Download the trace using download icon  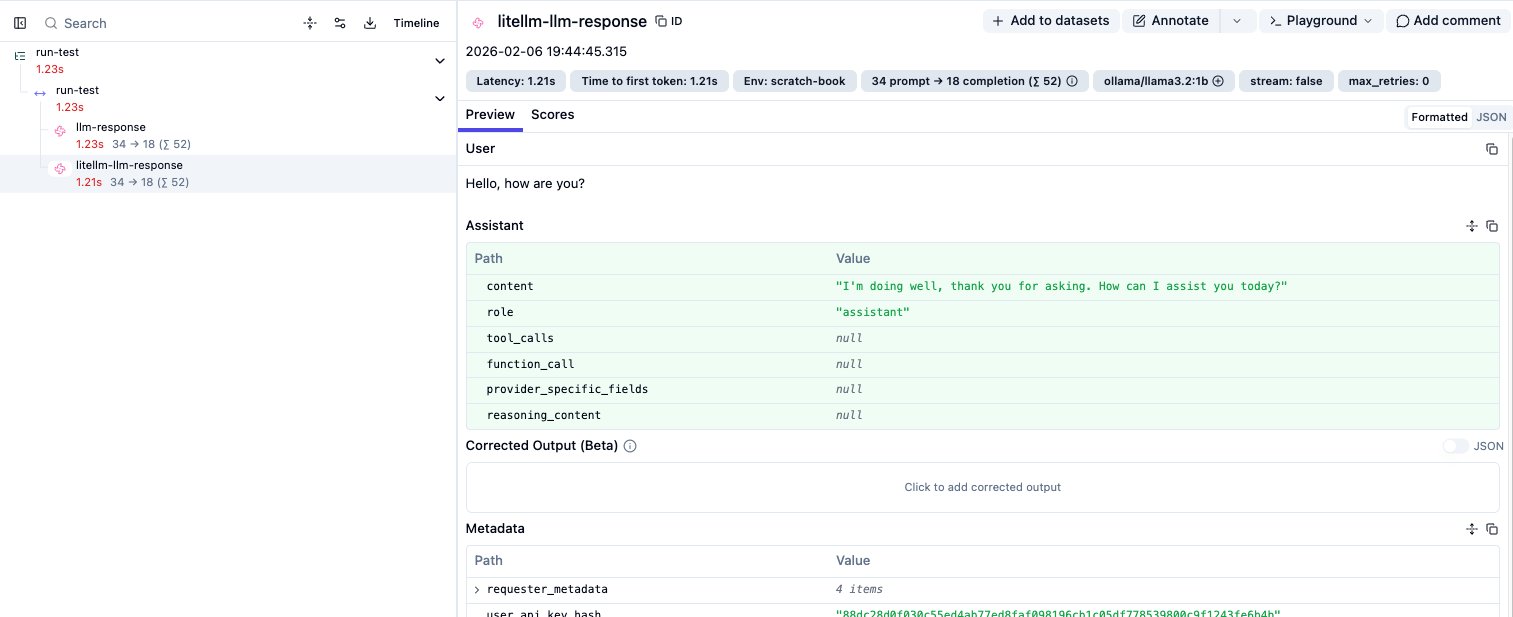370,23
